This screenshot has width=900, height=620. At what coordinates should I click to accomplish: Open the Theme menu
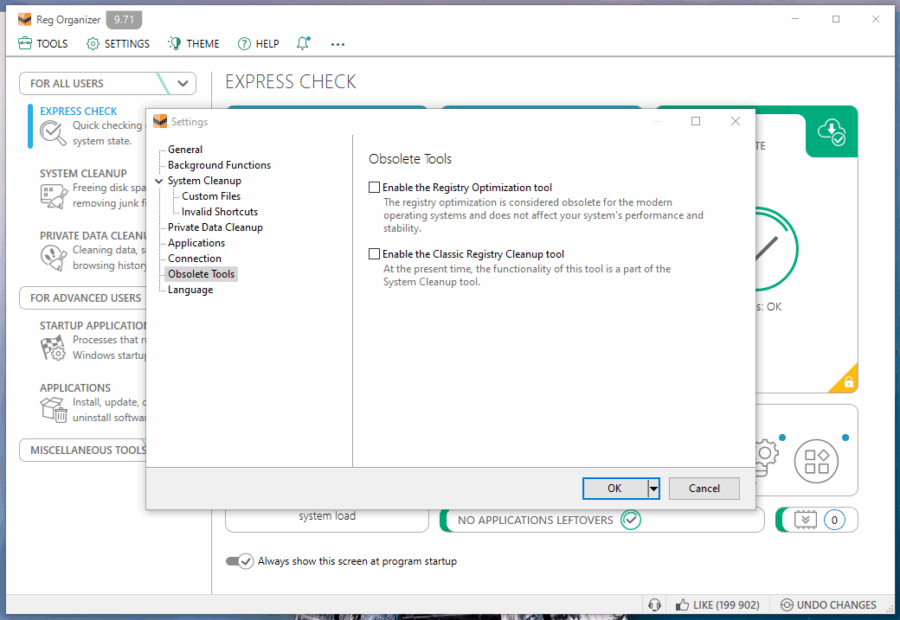pos(193,44)
